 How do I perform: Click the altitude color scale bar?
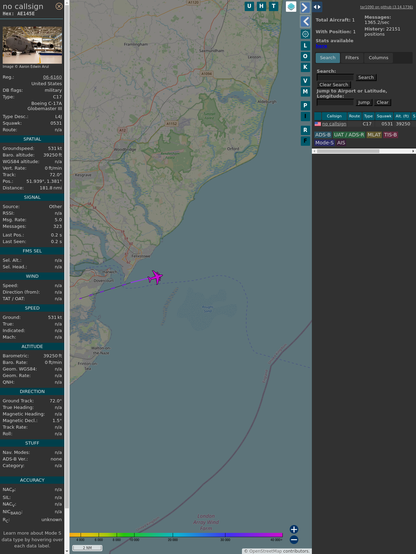click(176, 535)
